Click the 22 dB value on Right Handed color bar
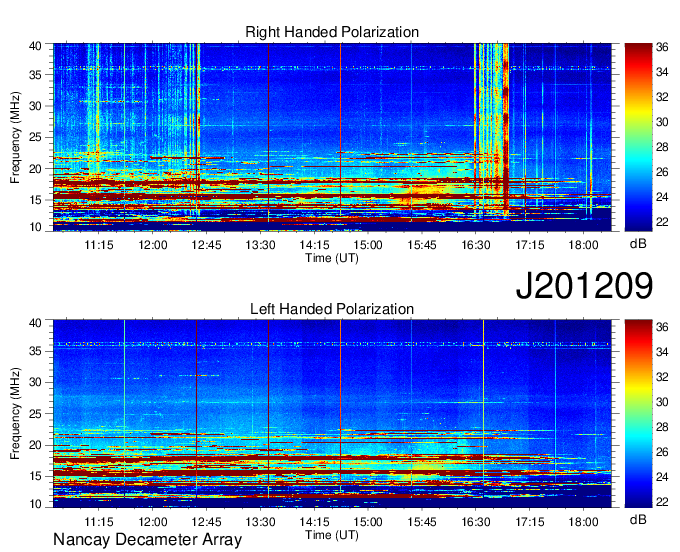This screenshot has height=552, width=680. (x=662, y=222)
